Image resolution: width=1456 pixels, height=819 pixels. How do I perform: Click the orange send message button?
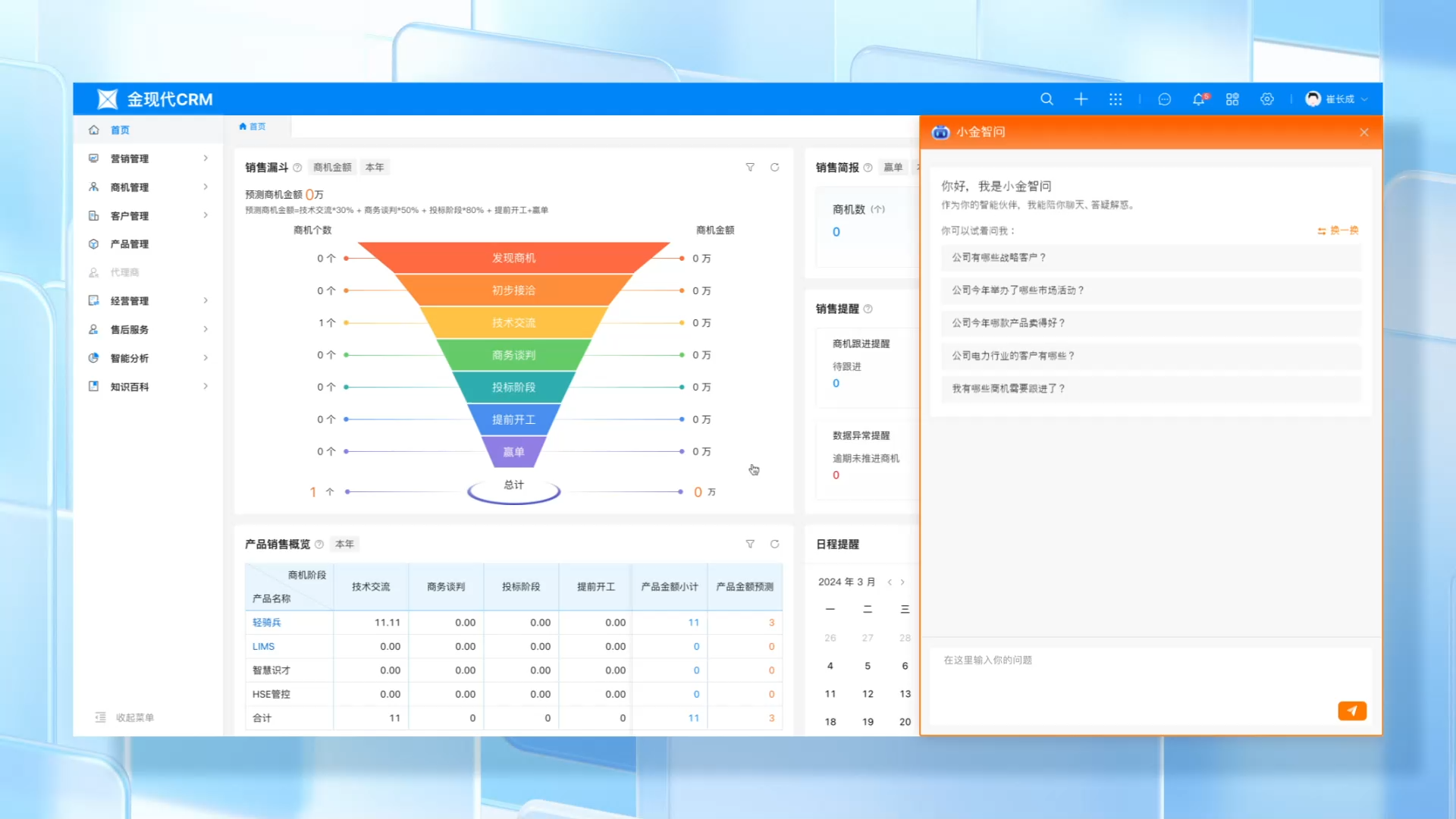(1351, 711)
